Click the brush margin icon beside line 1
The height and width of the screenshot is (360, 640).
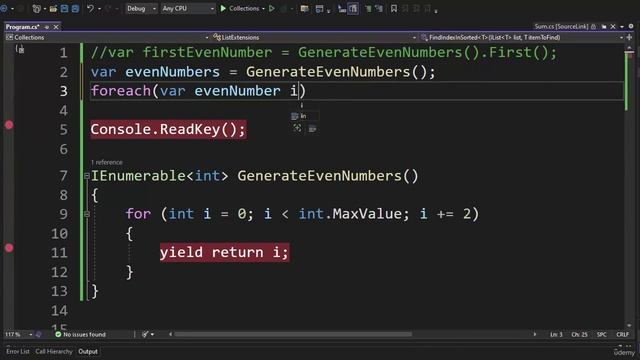click(20, 49)
